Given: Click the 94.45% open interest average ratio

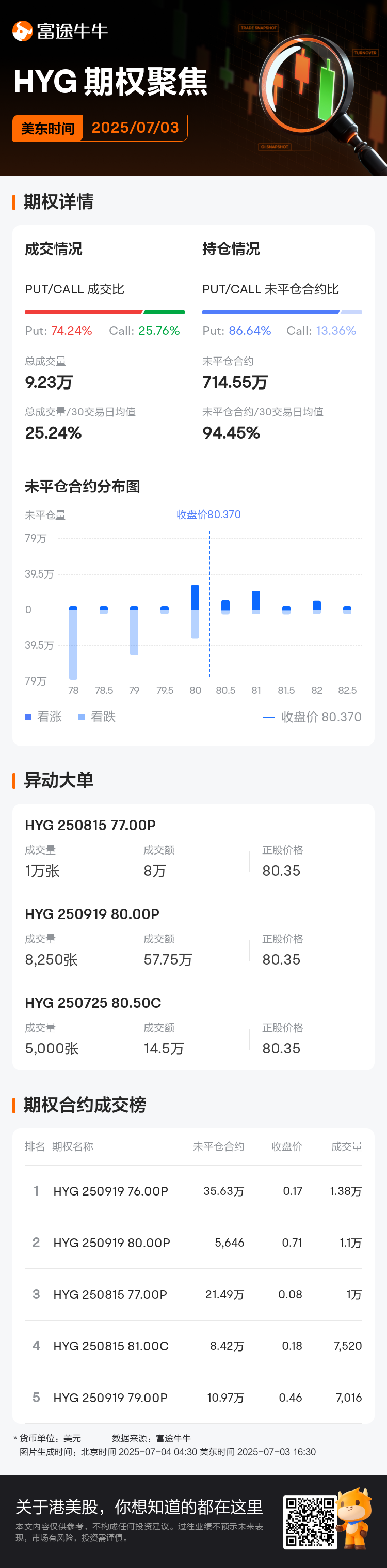Looking at the screenshot, I should [232, 433].
